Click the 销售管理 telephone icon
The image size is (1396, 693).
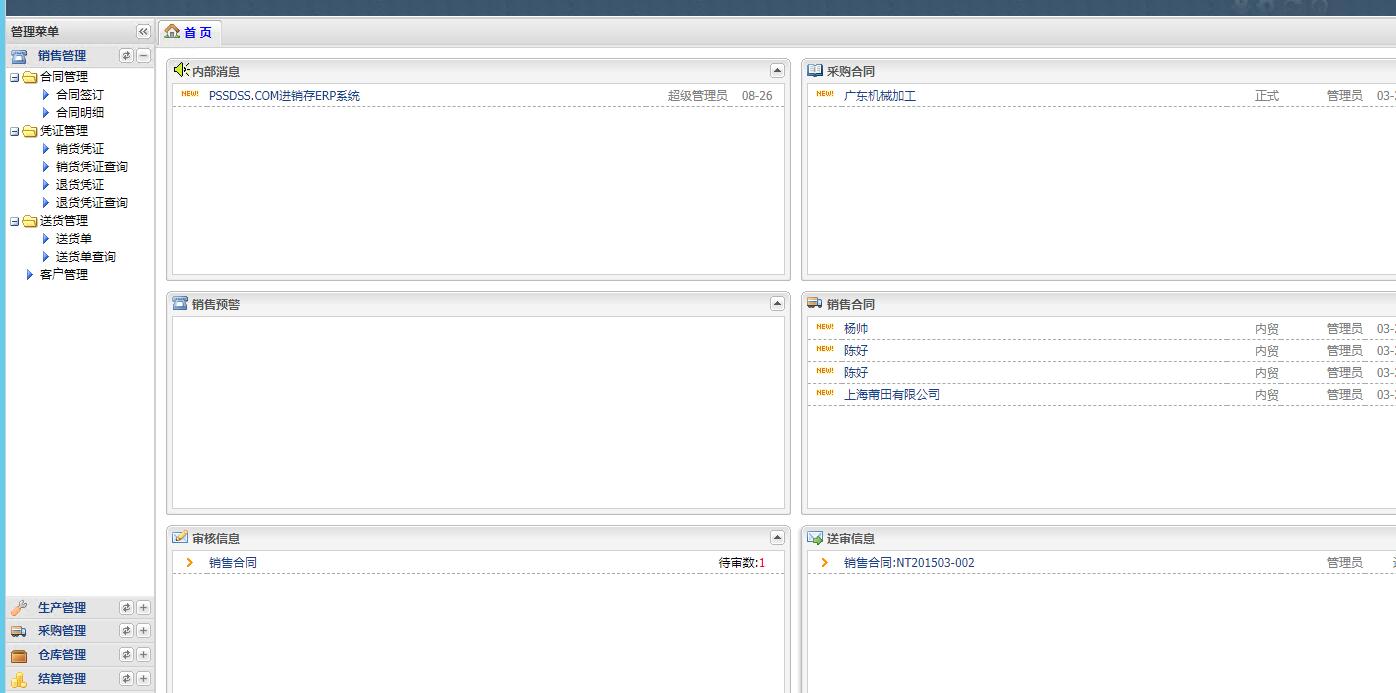pos(19,56)
